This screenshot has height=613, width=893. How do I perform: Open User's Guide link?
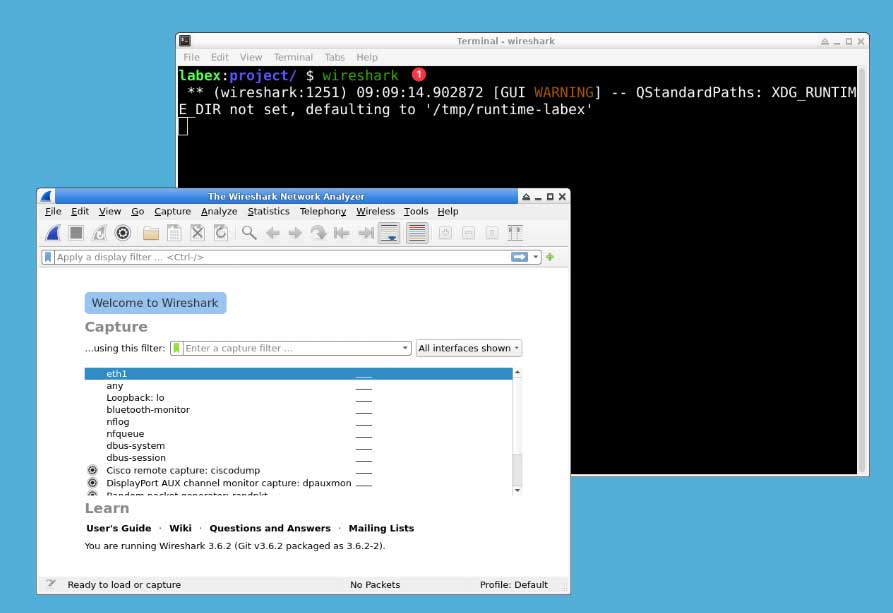[118, 528]
